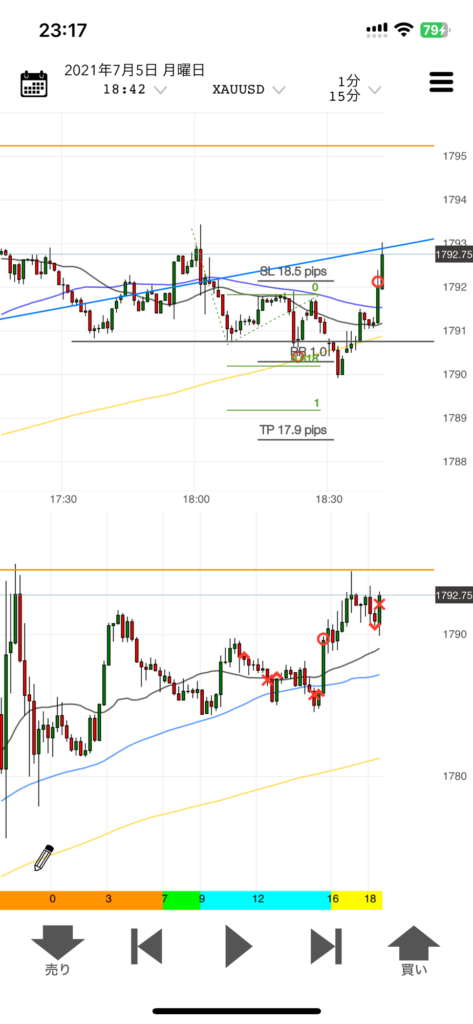Start chart playback
473x1024 pixels.
point(238,945)
